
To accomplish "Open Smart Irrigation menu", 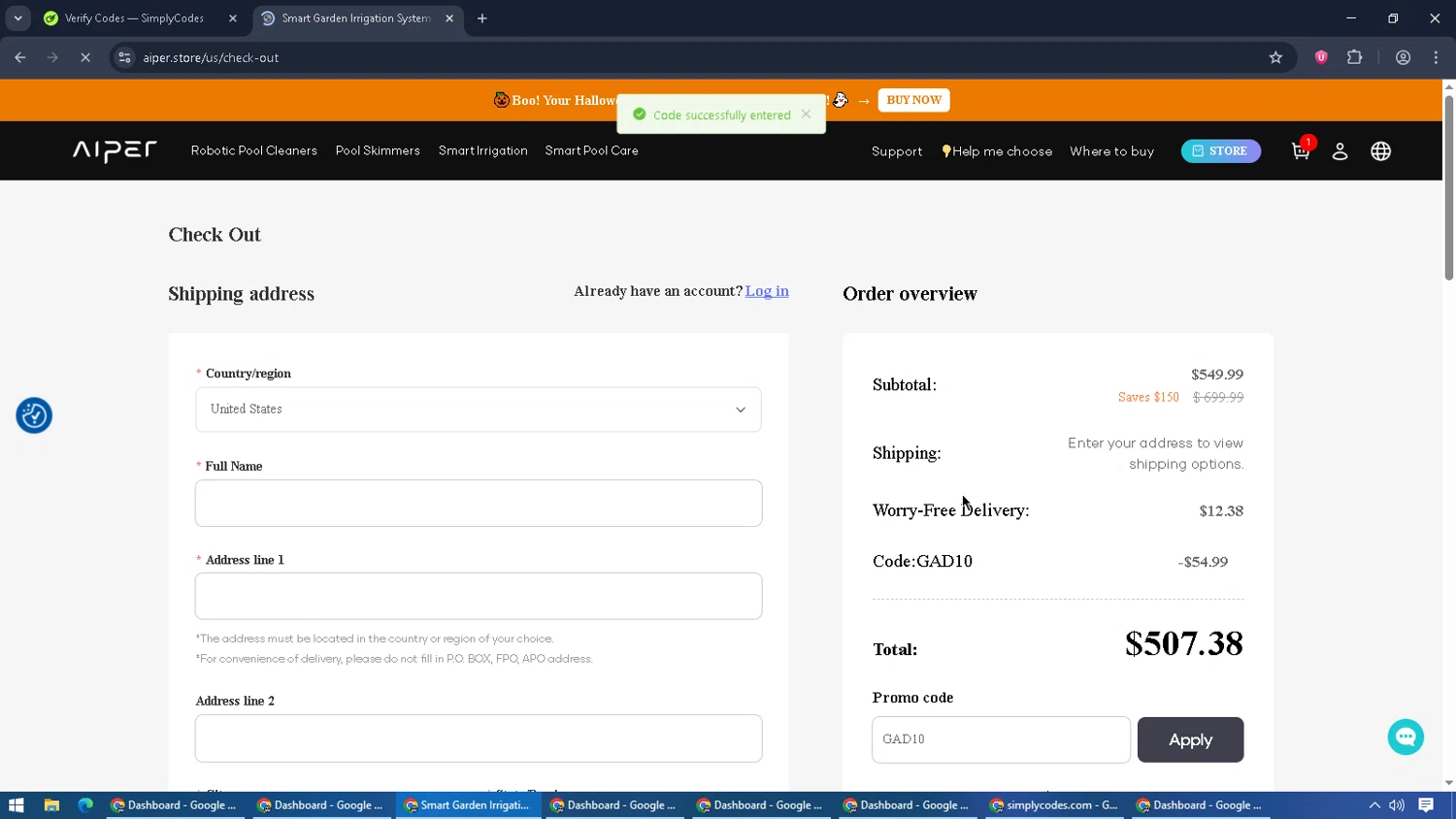I will coord(482,150).
